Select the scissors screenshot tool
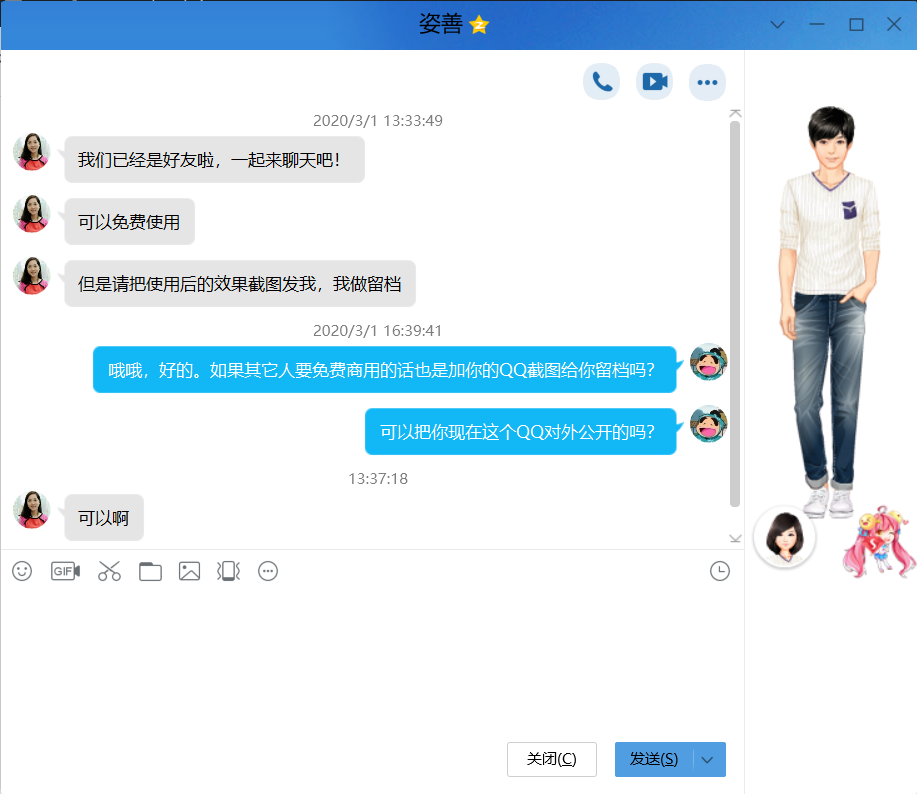917x794 pixels. pyautogui.click(x=109, y=571)
